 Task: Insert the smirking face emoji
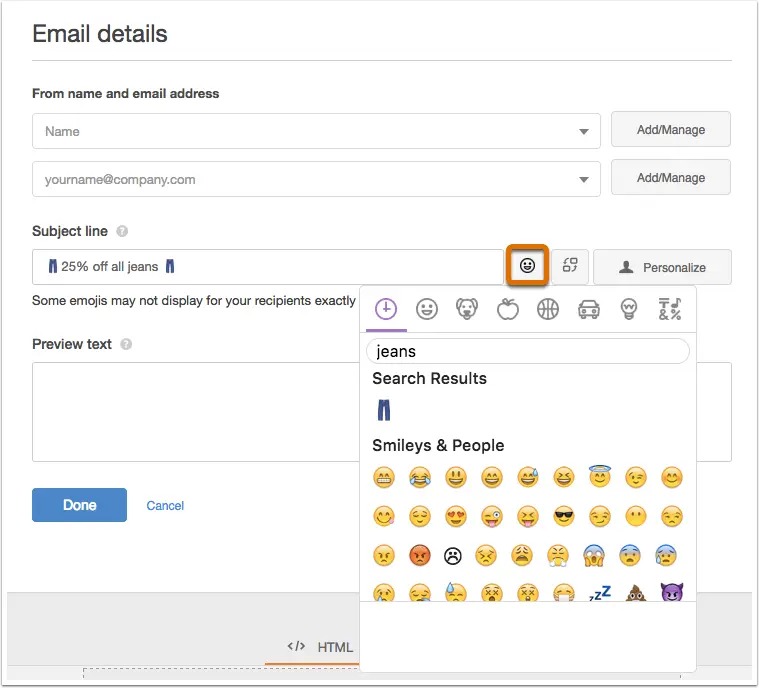pos(600,517)
